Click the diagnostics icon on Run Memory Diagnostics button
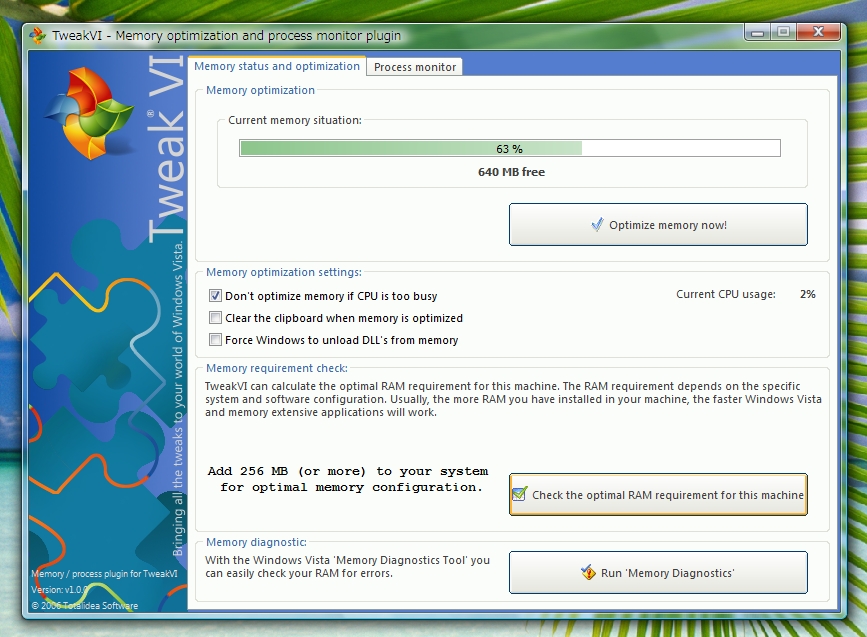This screenshot has height=637, width=867. [x=588, y=572]
